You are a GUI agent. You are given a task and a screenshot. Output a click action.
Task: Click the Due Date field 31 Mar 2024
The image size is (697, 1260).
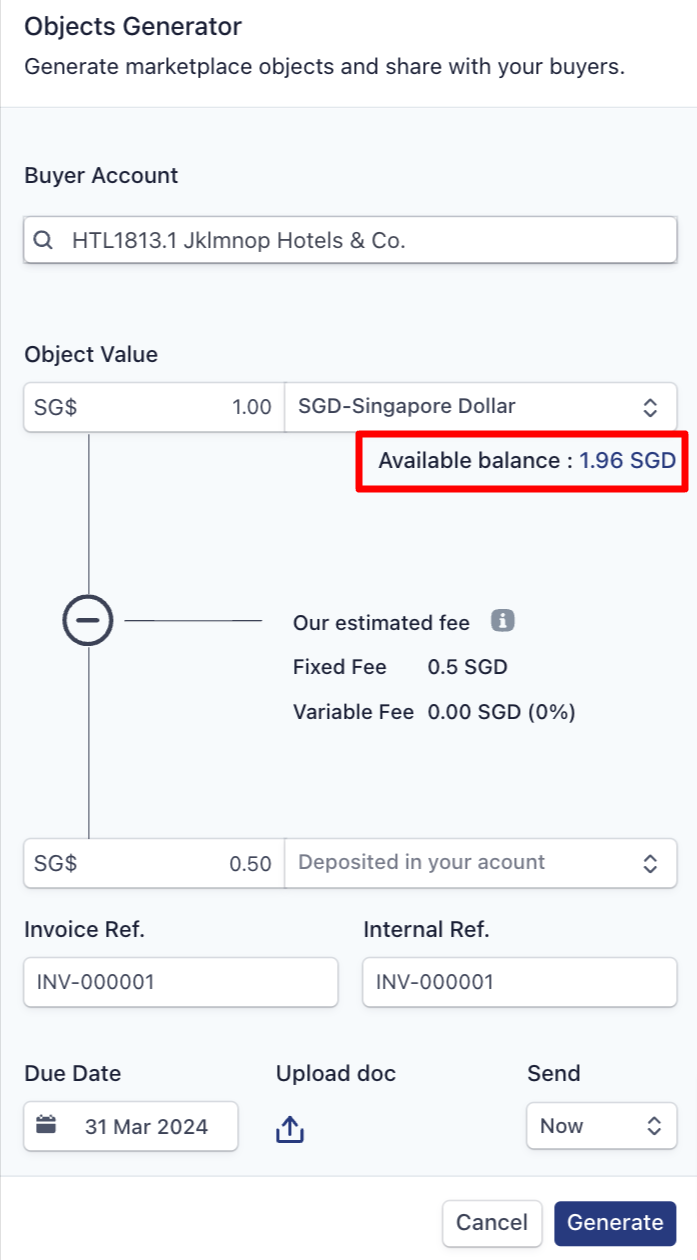point(131,1126)
